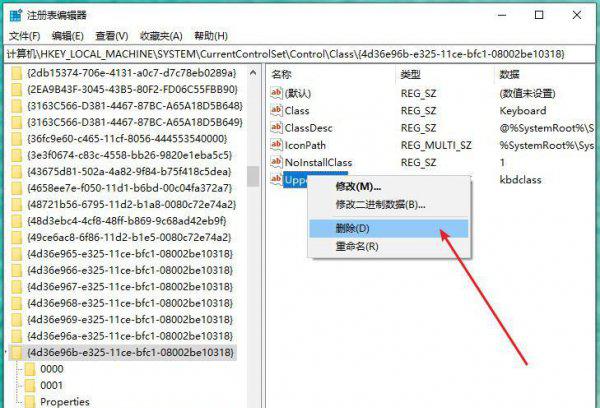Choose 重命名(R) in the context menu

(357, 246)
